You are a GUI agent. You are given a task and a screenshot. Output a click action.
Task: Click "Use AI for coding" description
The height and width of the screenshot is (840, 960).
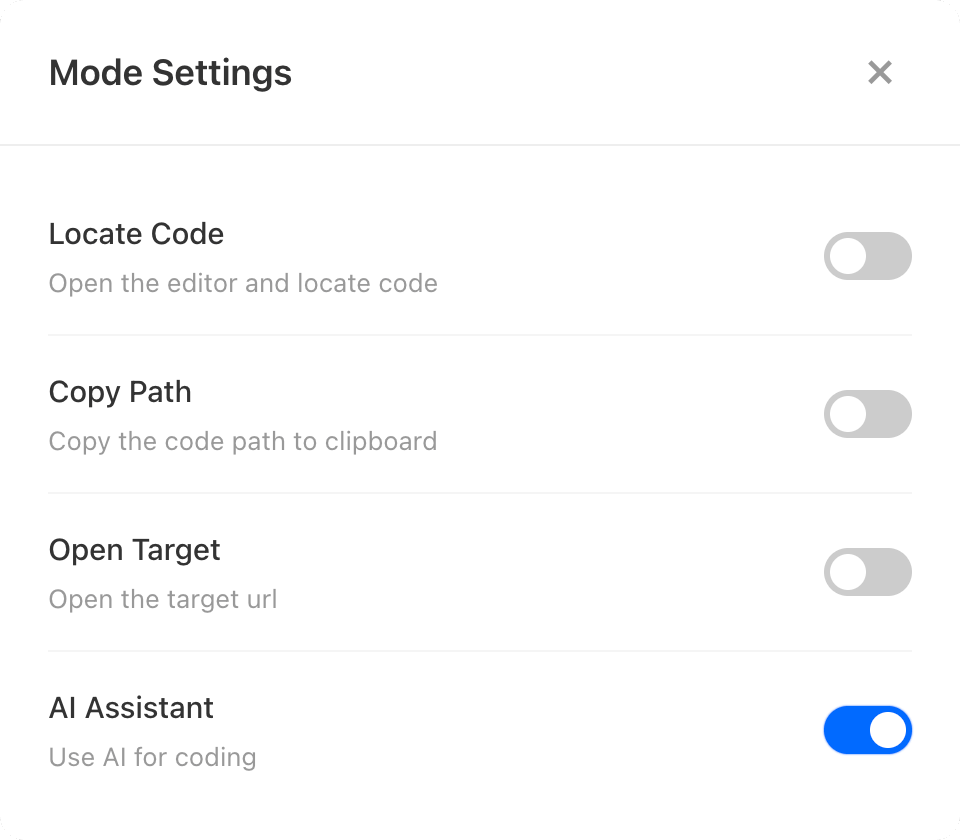coord(152,758)
